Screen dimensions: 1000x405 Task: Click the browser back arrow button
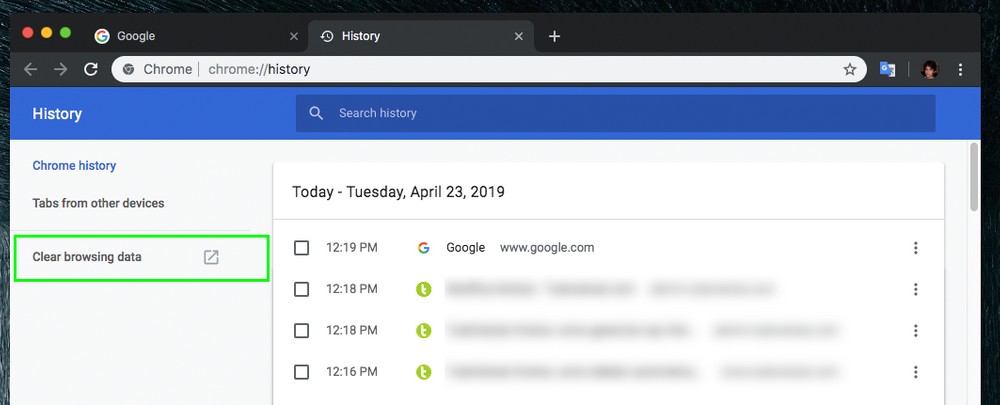coord(31,69)
